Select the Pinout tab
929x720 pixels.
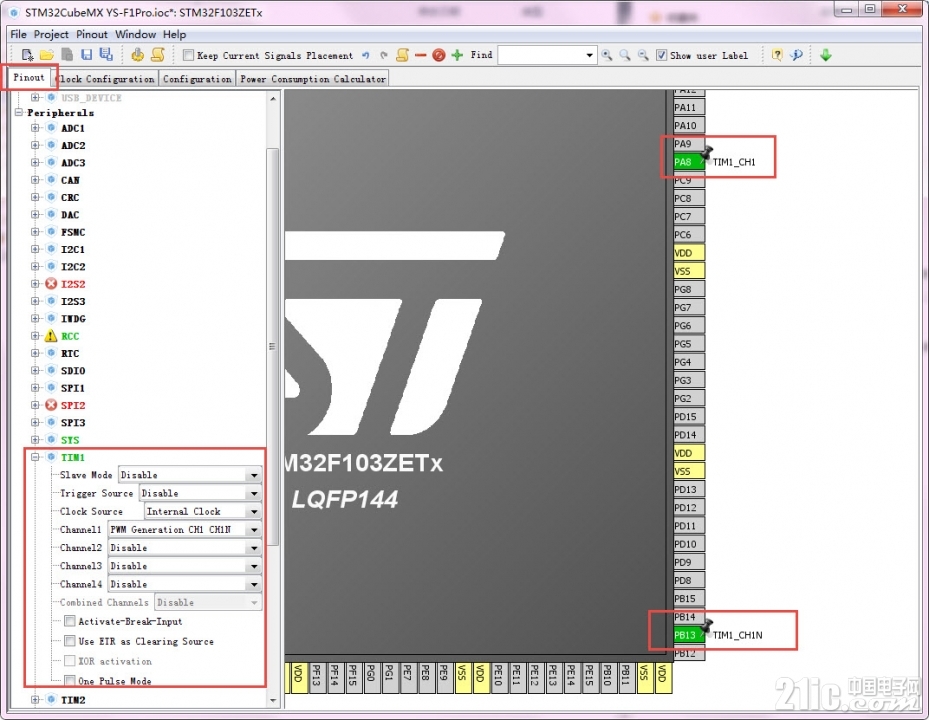(29, 78)
